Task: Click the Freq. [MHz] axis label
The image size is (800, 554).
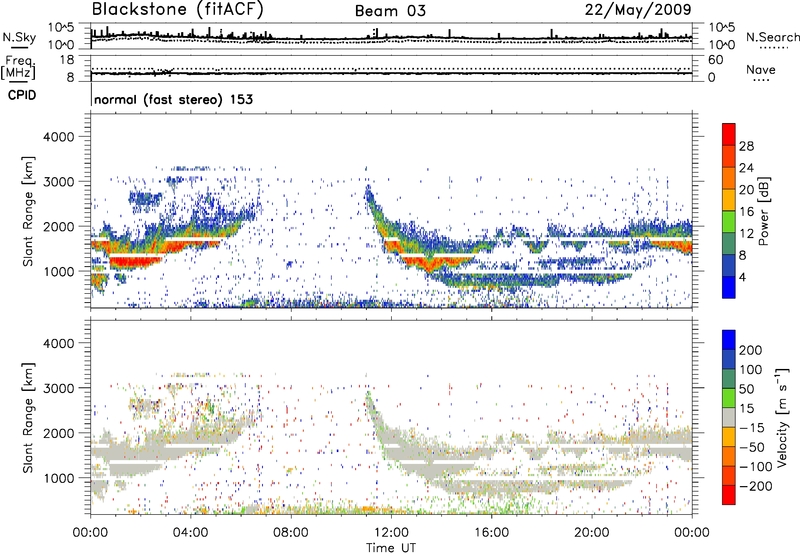Action: (x=18, y=69)
